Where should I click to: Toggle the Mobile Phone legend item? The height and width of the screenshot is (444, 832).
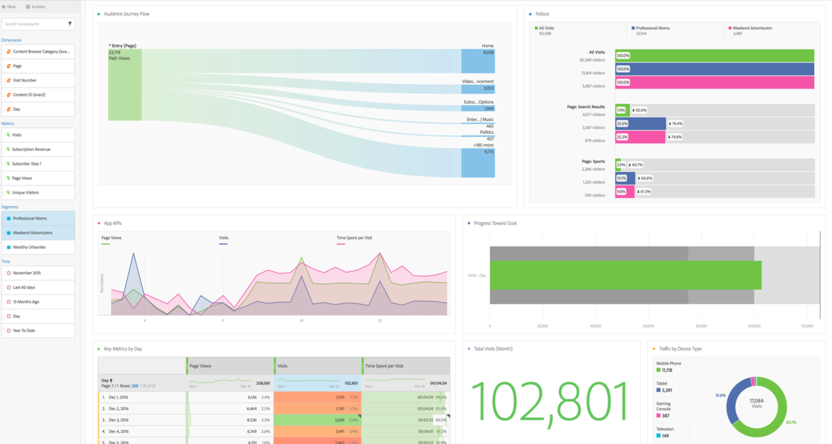tap(669, 367)
